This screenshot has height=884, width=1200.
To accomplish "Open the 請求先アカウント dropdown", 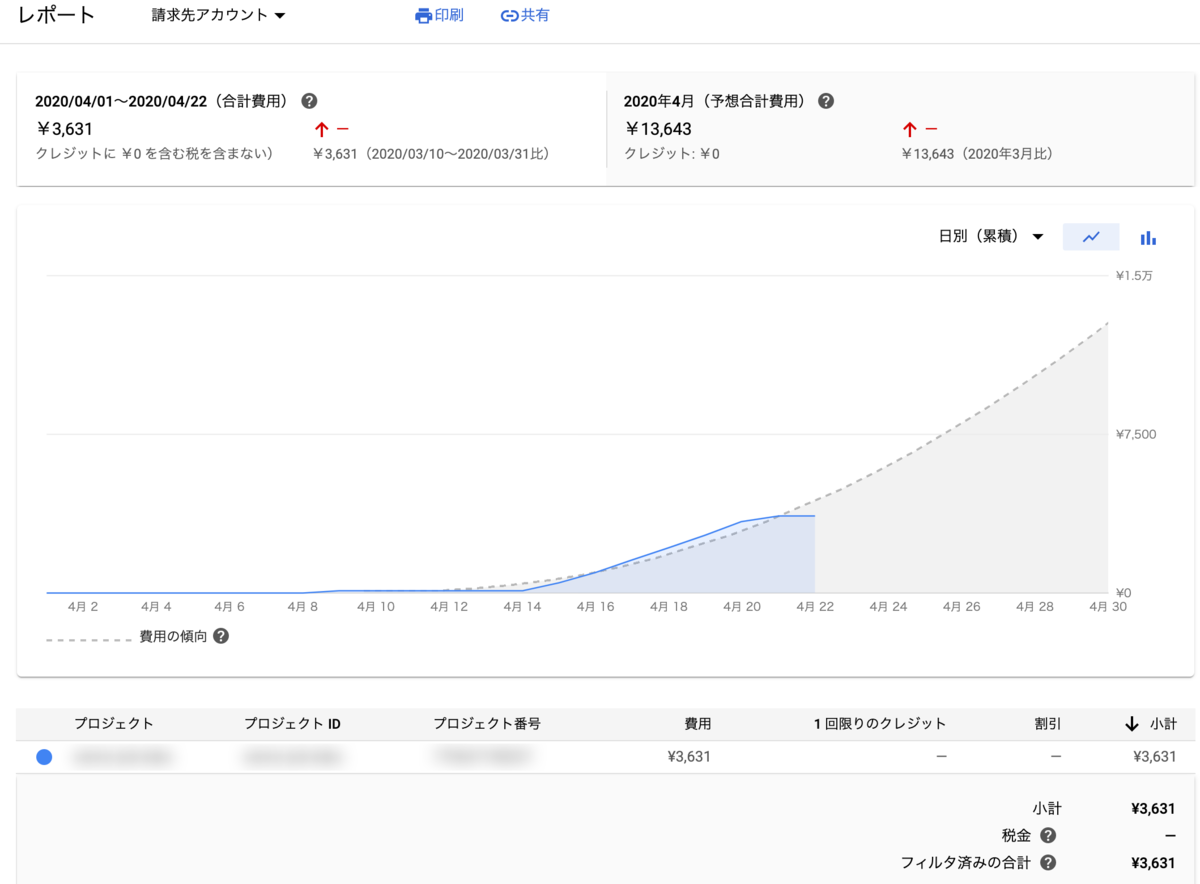I will (x=218, y=16).
